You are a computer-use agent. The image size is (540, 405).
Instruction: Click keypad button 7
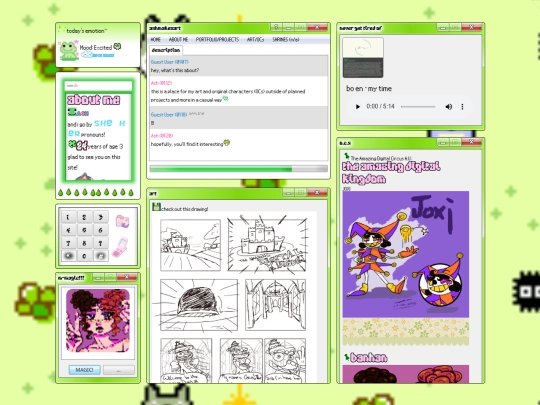(68, 243)
